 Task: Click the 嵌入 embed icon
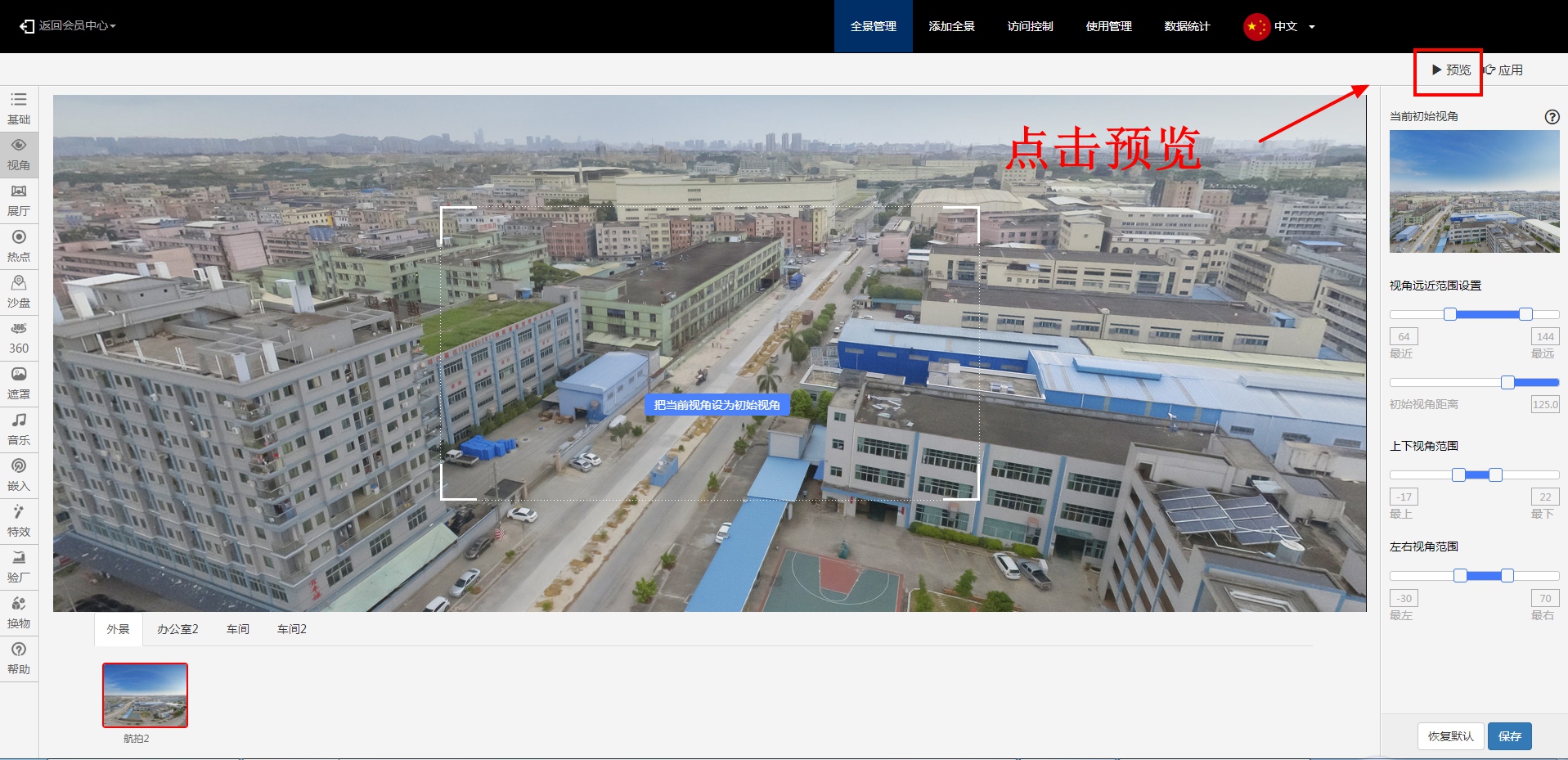click(x=19, y=474)
